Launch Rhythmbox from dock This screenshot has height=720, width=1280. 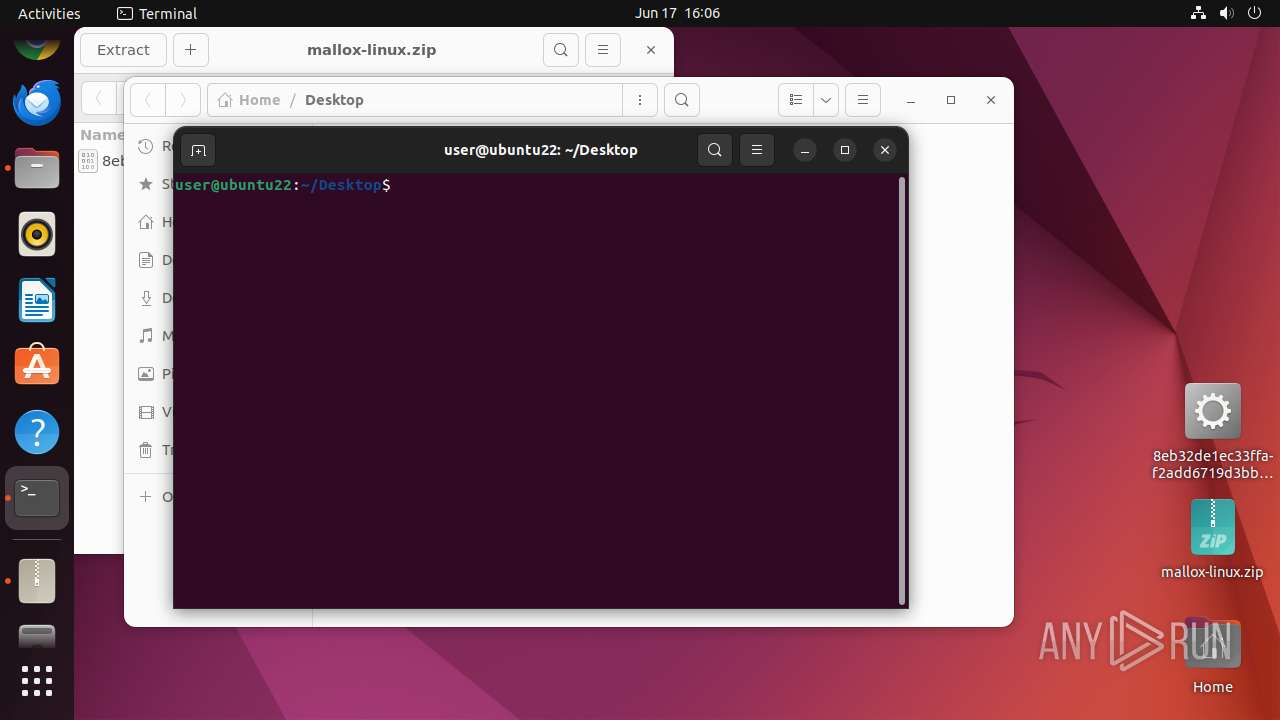(37, 234)
